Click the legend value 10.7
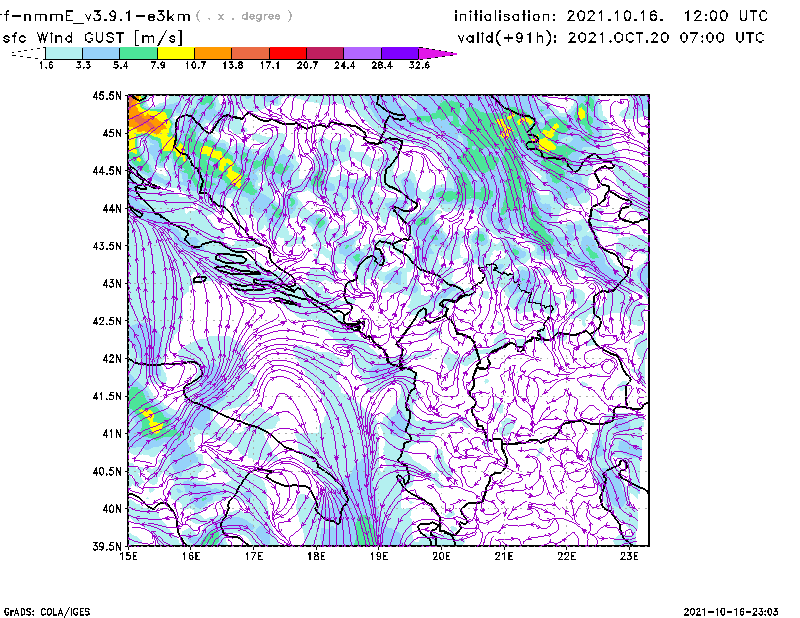 pos(195,65)
